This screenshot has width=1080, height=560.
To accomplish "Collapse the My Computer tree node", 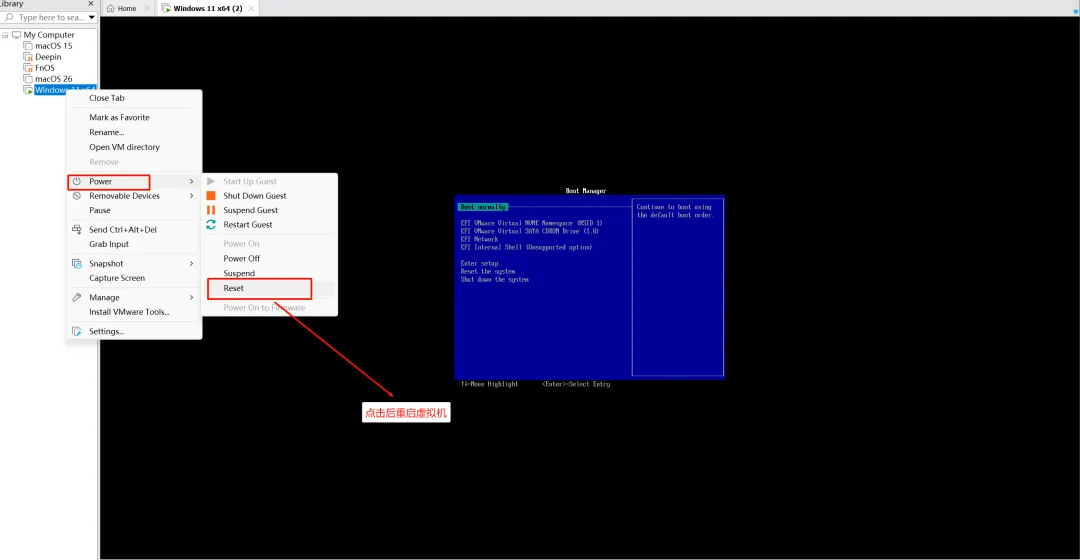I will coord(5,34).
